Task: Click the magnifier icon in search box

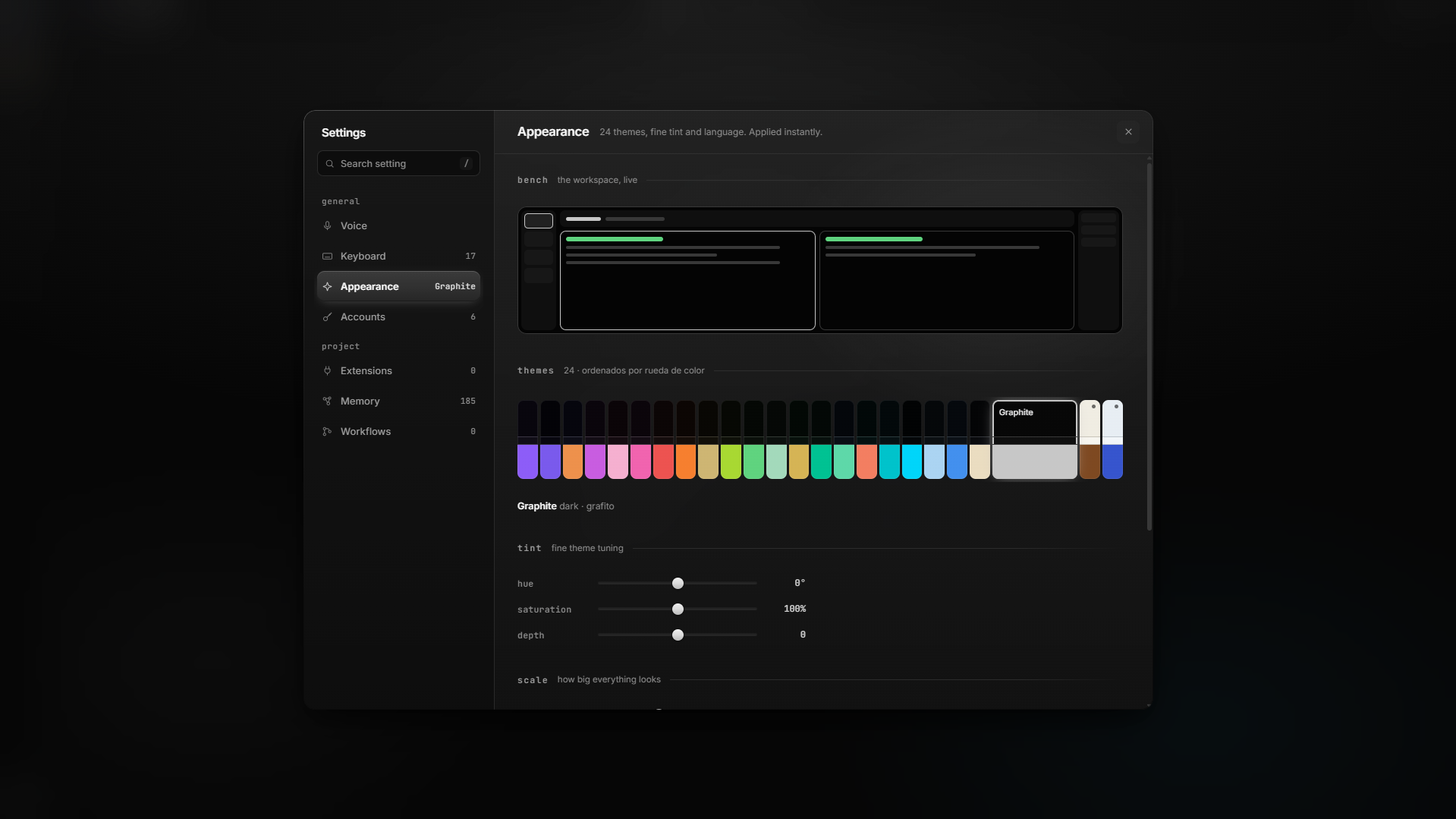Action: (x=329, y=163)
